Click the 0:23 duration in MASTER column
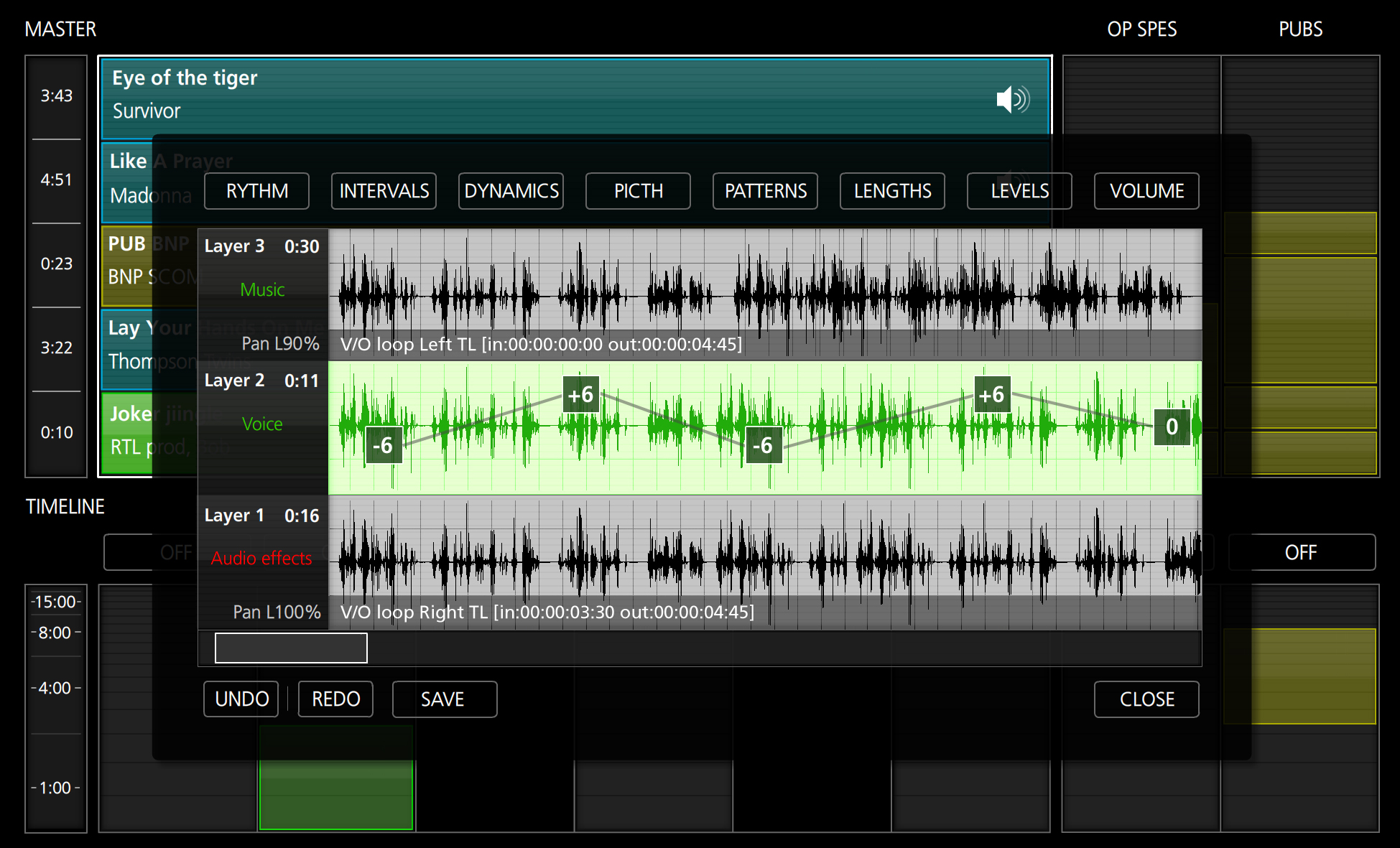Viewport: 1400px width, 848px height. pyautogui.click(x=56, y=264)
